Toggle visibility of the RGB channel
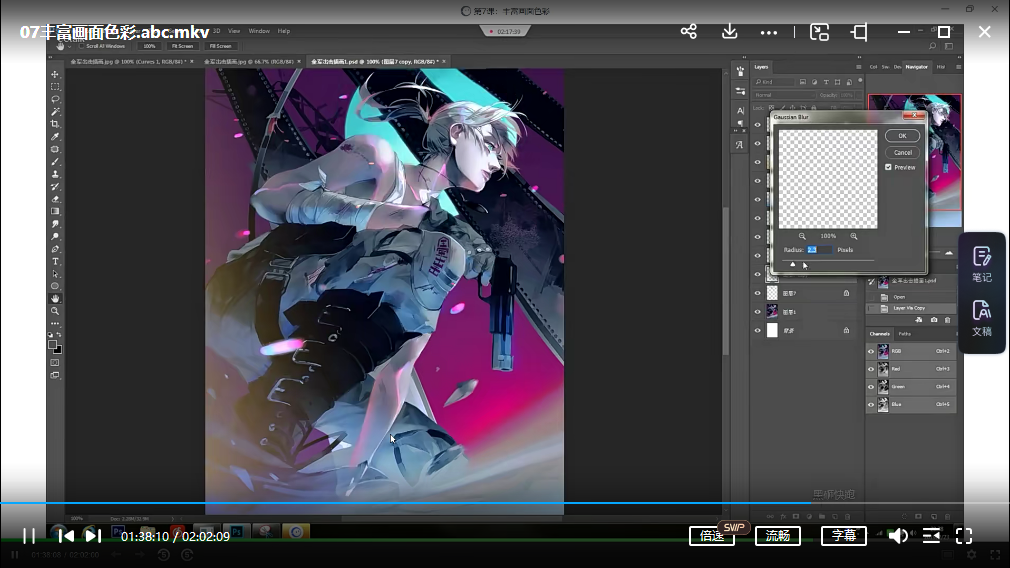The width and height of the screenshot is (1010, 568). [x=871, y=352]
